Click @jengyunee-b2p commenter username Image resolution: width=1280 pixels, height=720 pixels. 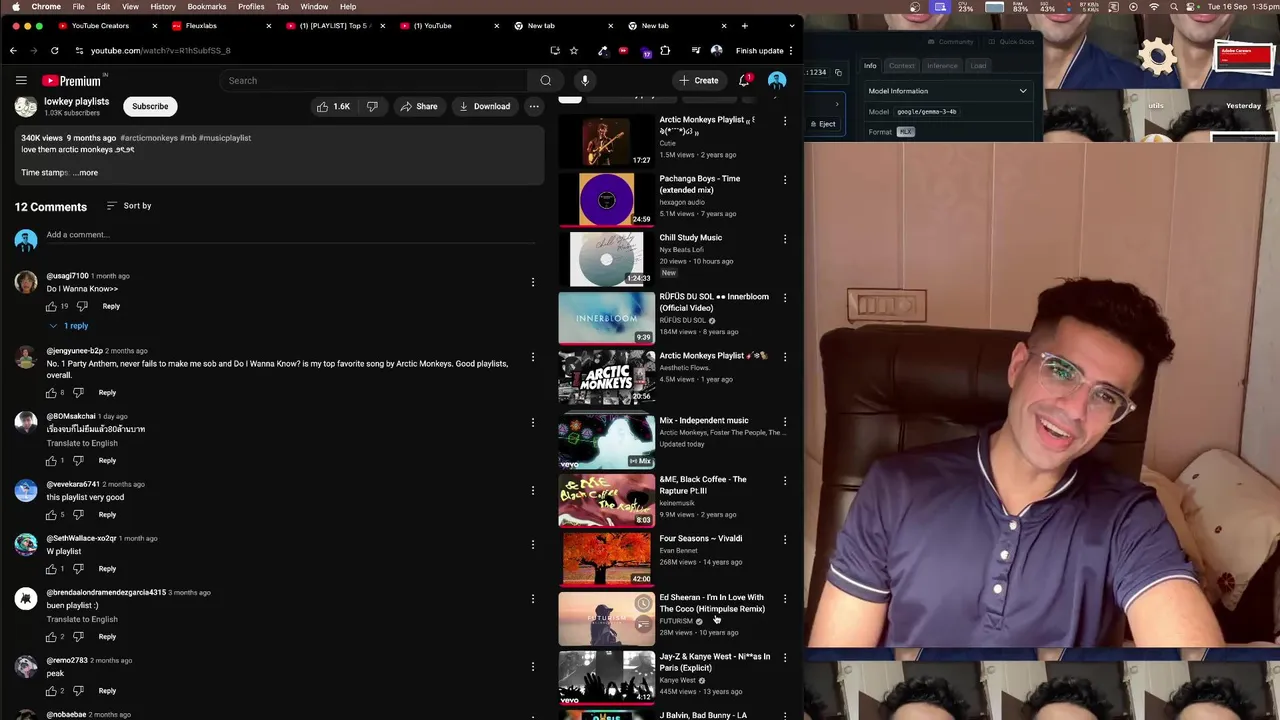[75, 351]
